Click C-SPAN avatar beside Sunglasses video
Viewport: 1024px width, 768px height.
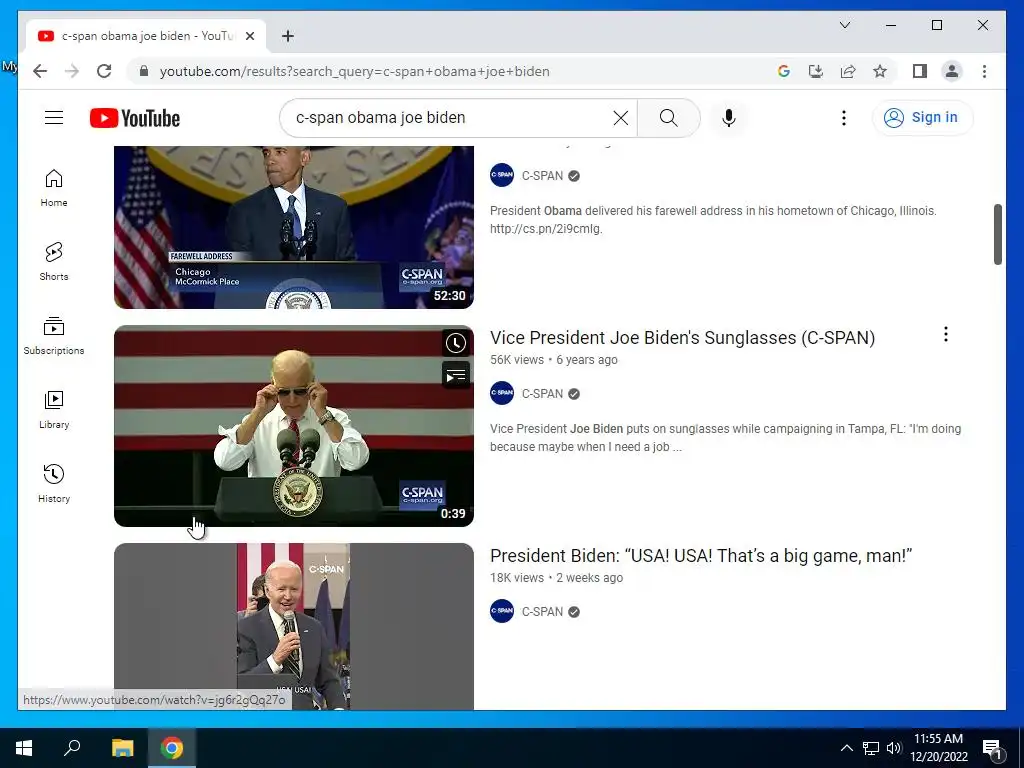click(x=502, y=393)
